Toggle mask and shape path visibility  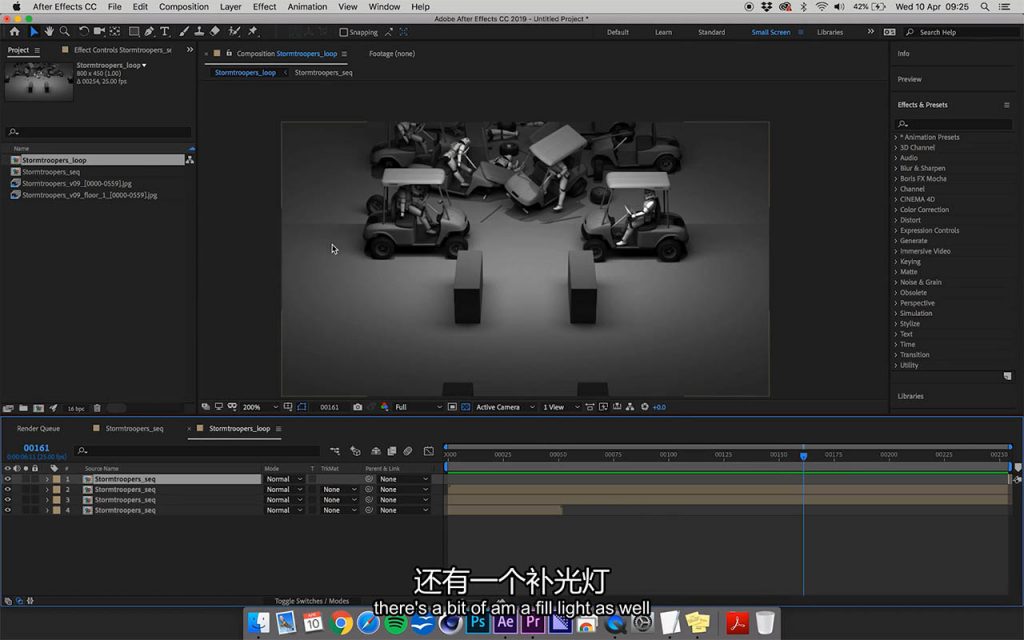click(x=302, y=407)
